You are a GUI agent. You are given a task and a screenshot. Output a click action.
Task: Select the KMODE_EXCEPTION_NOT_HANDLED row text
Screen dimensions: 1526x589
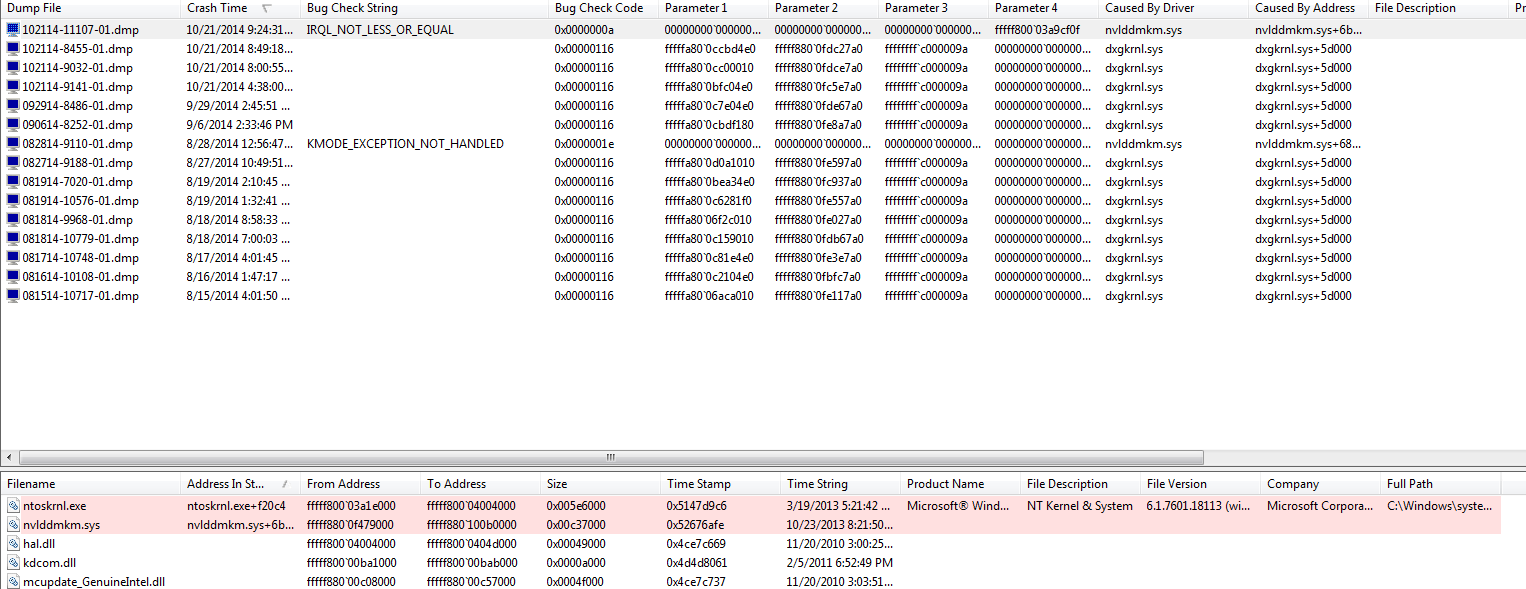405,144
